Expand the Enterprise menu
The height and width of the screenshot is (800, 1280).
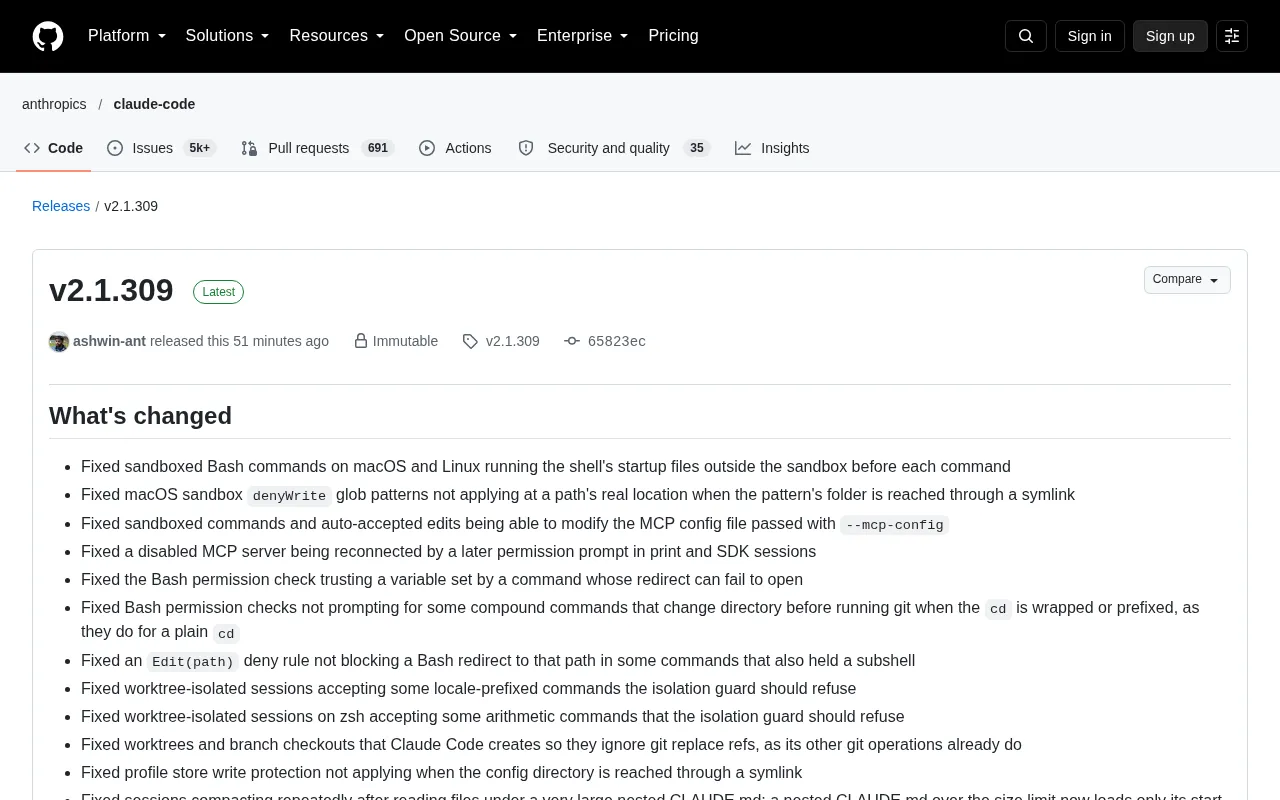[x=583, y=36]
